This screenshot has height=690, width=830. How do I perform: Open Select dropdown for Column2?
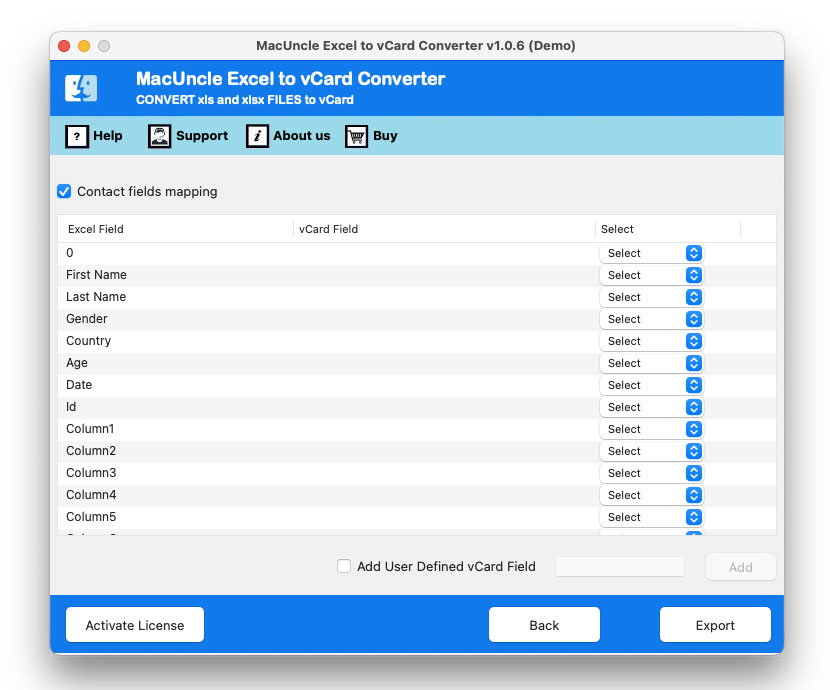pos(651,451)
